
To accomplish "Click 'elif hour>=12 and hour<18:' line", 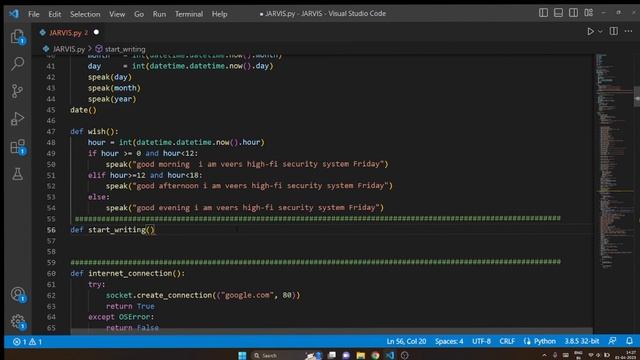I will (x=145, y=175).
